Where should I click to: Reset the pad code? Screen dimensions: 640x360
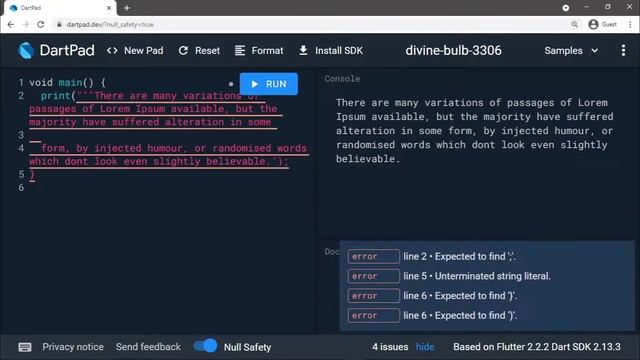click(199, 51)
